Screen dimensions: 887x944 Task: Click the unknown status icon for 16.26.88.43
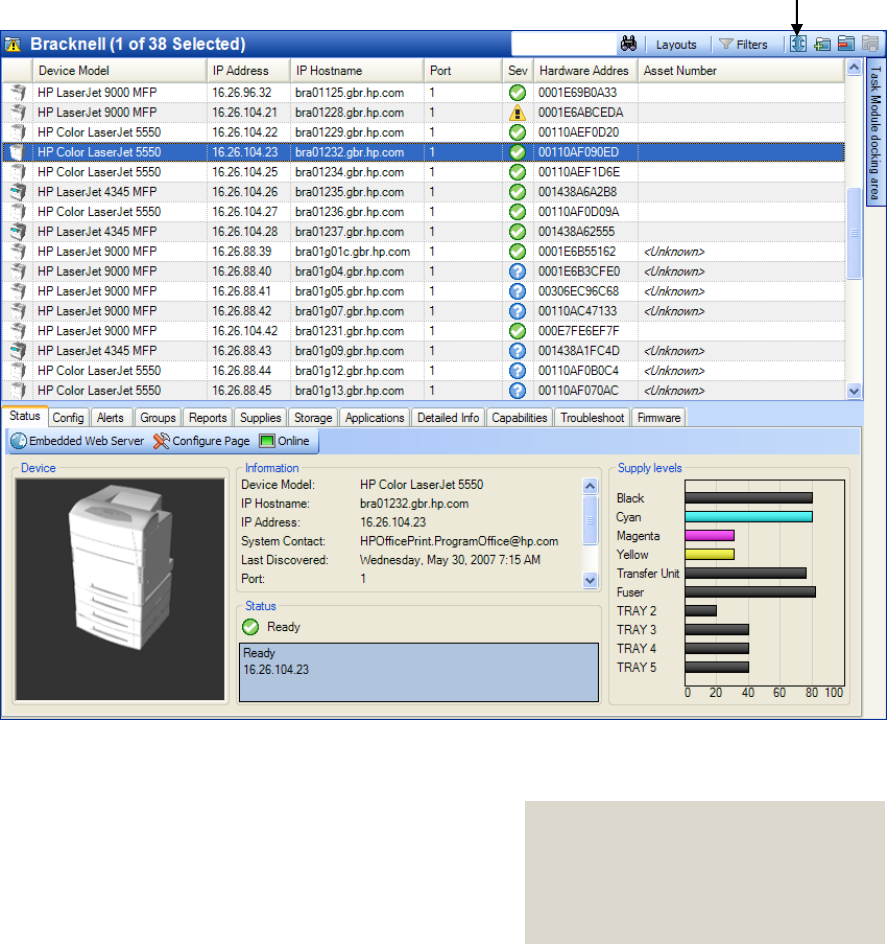pyautogui.click(x=517, y=351)
